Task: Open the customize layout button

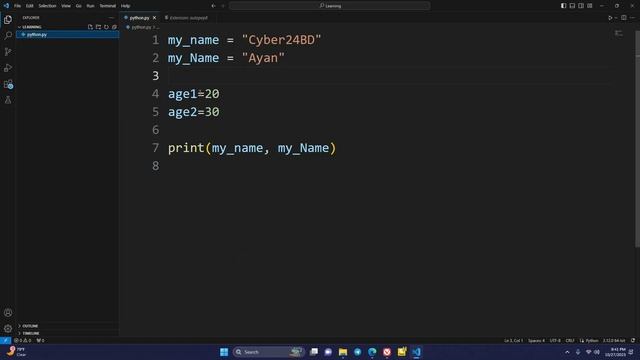Action: tap(590, 6)
